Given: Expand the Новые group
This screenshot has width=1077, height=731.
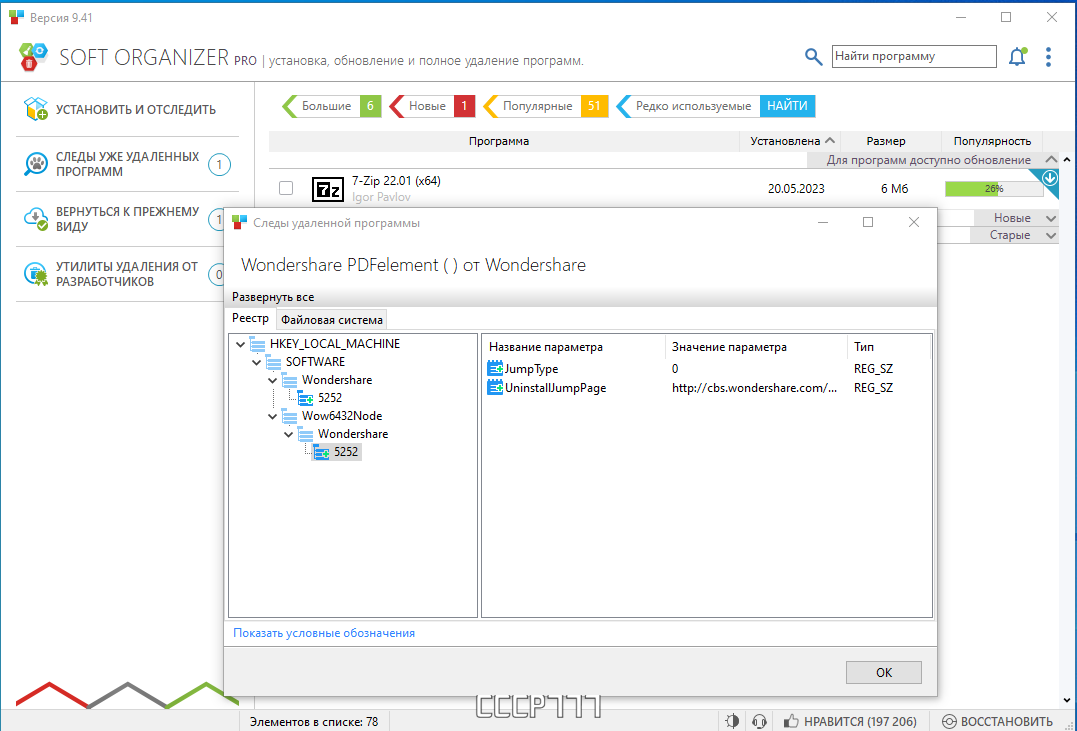Looking at the screenshot, I should (1051, 218).
